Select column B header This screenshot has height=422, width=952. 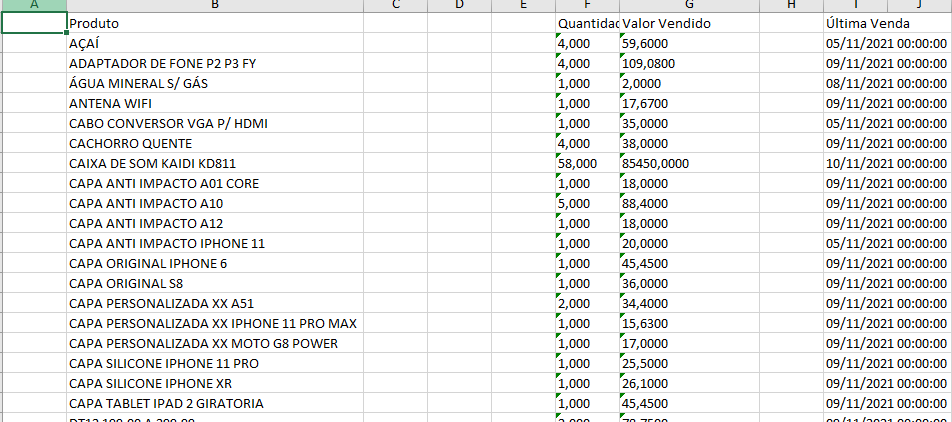(x=216, y=5)
